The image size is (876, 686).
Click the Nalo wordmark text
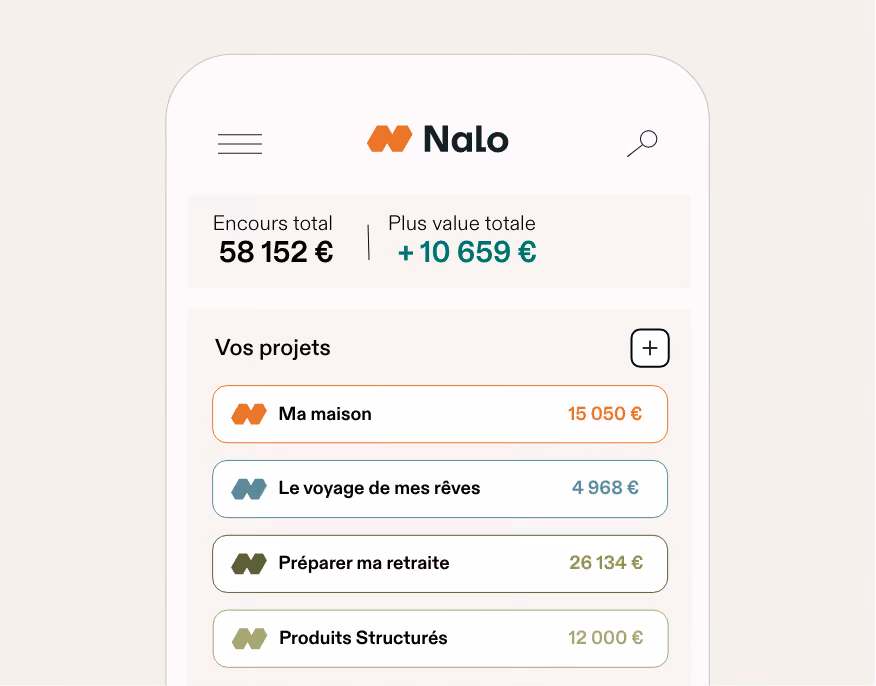(466, 139)
